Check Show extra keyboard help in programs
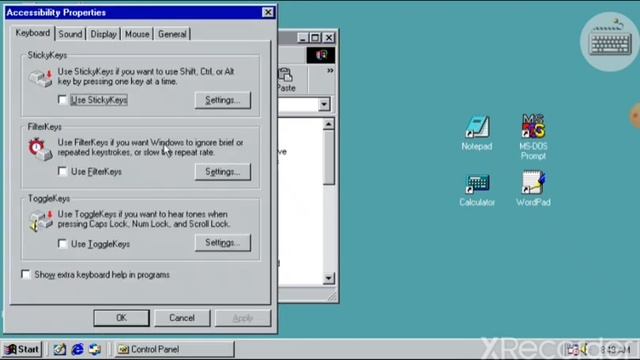Viewport: 640px width, 360px height. pyautogui.click(x=26, y=274)
